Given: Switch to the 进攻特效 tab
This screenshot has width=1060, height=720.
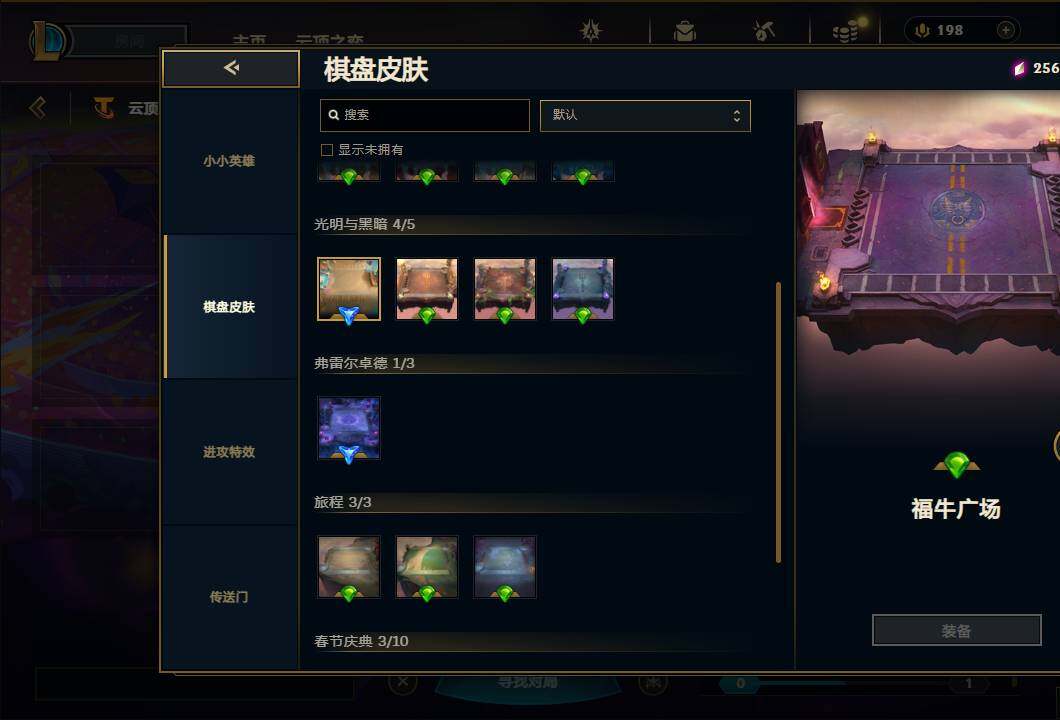Looking at the screenshot, I should pos(231,452).
